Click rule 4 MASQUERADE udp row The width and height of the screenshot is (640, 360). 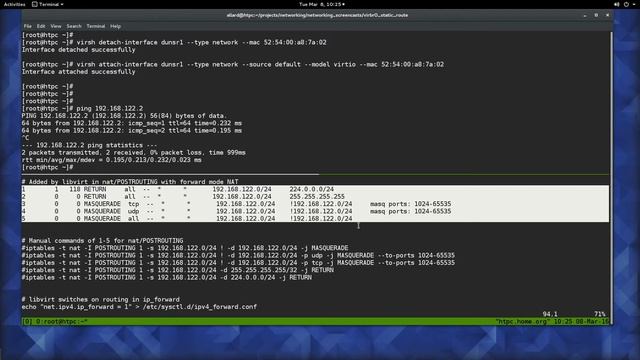click(x=315, y=211)
